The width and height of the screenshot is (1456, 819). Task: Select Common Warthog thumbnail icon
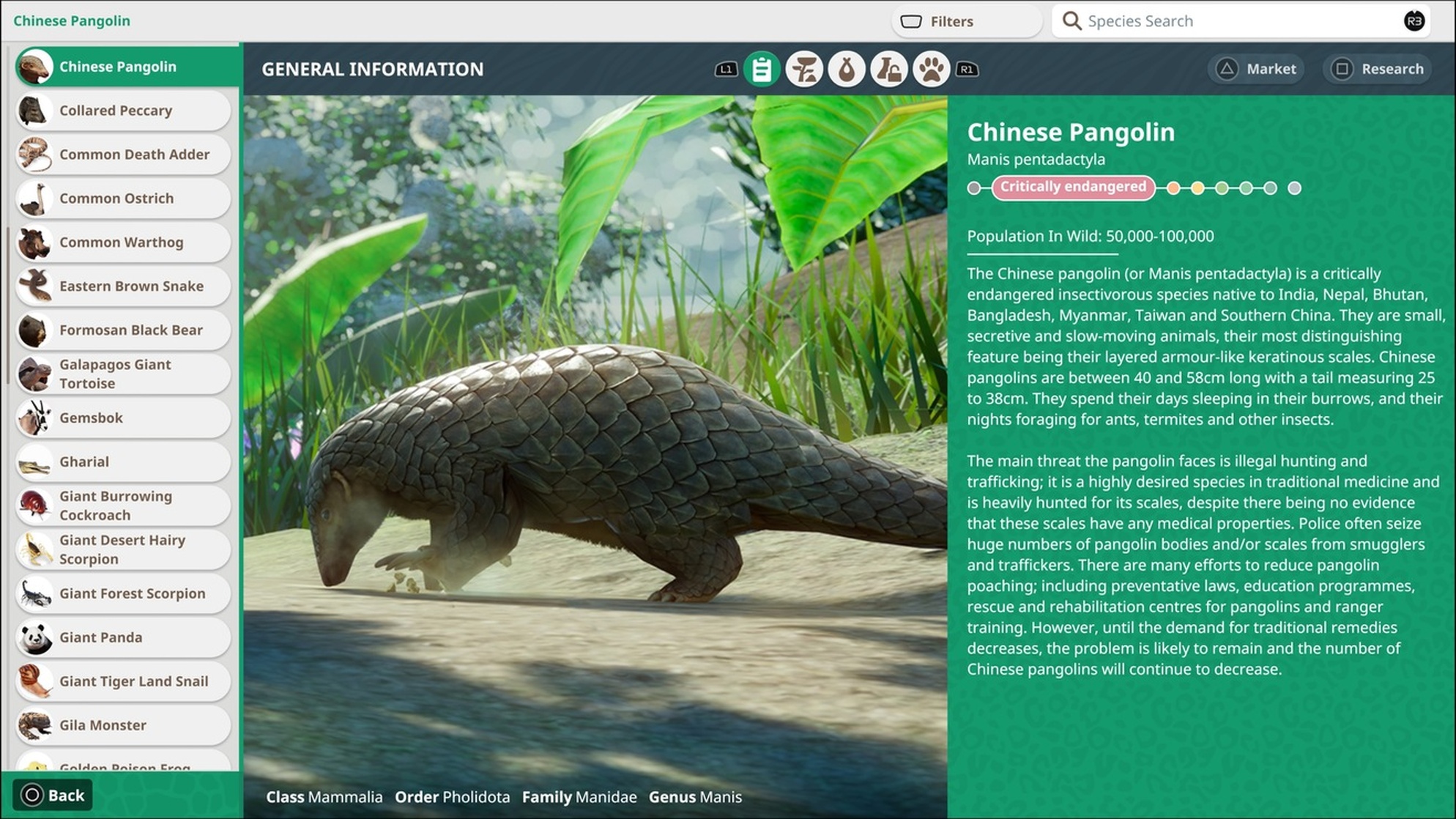point(34,242)
